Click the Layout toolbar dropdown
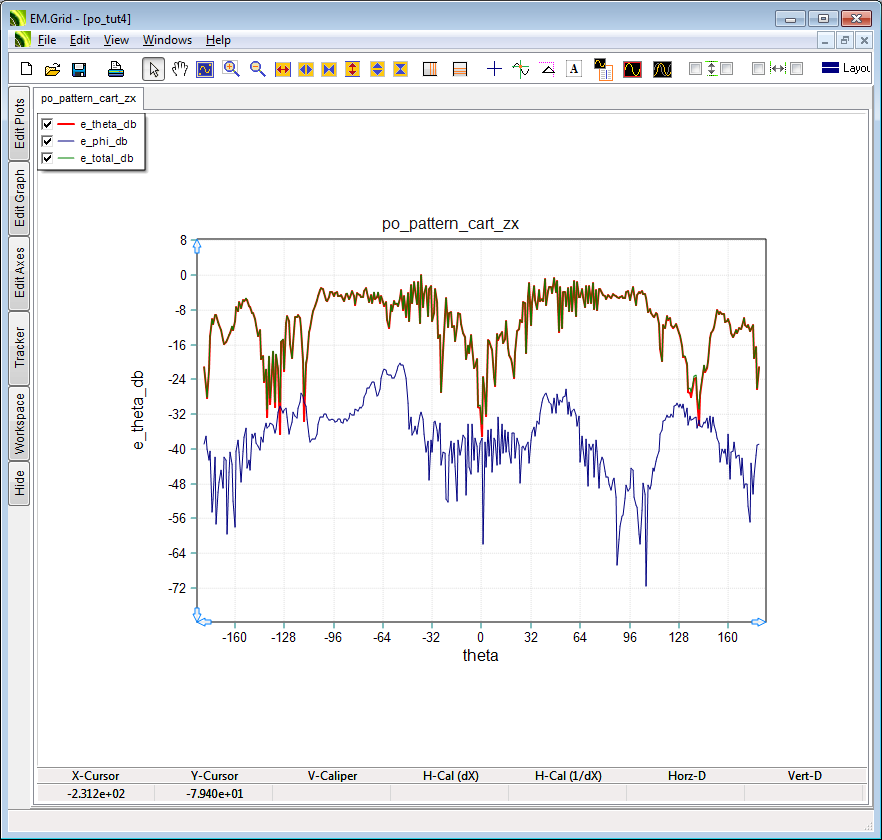This screenshot has height=840, width=882. (x=845, y=69)
